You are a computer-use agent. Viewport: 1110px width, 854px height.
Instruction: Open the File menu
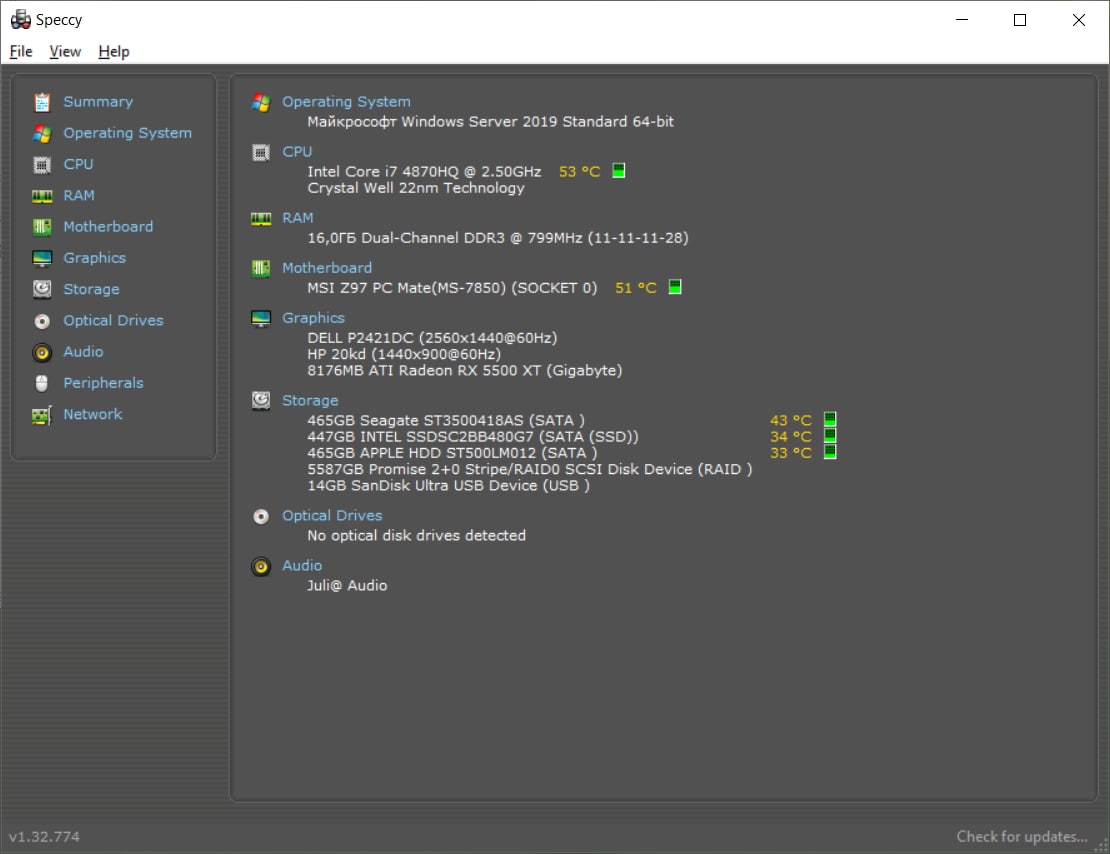(x=21, y=52)
